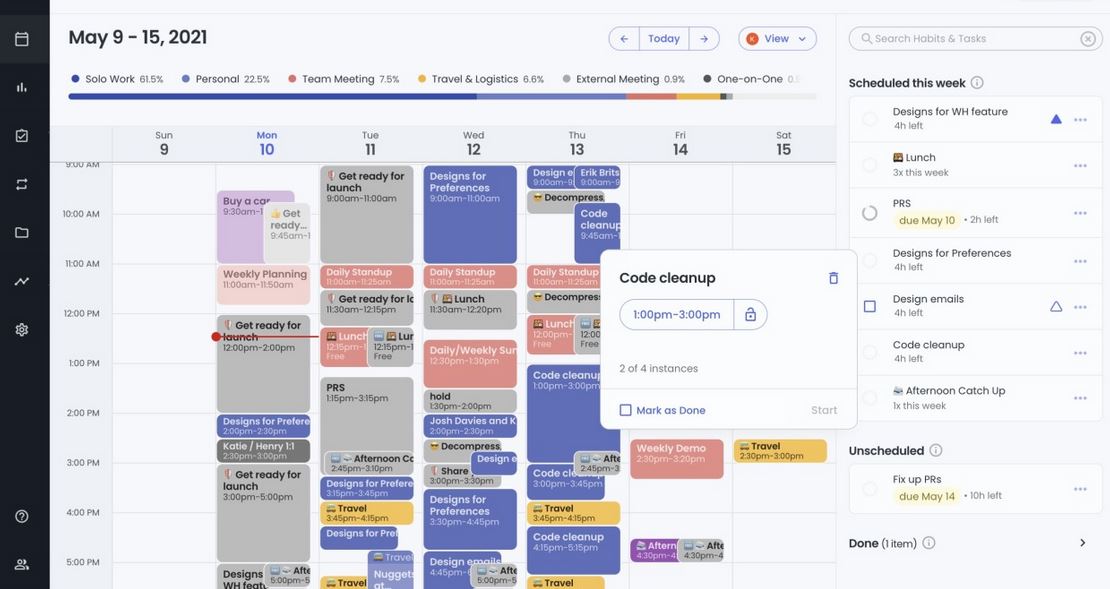The image size is (1110, 589).
Task: Open the stats bar chart sidebar icon
Action: 22,87
